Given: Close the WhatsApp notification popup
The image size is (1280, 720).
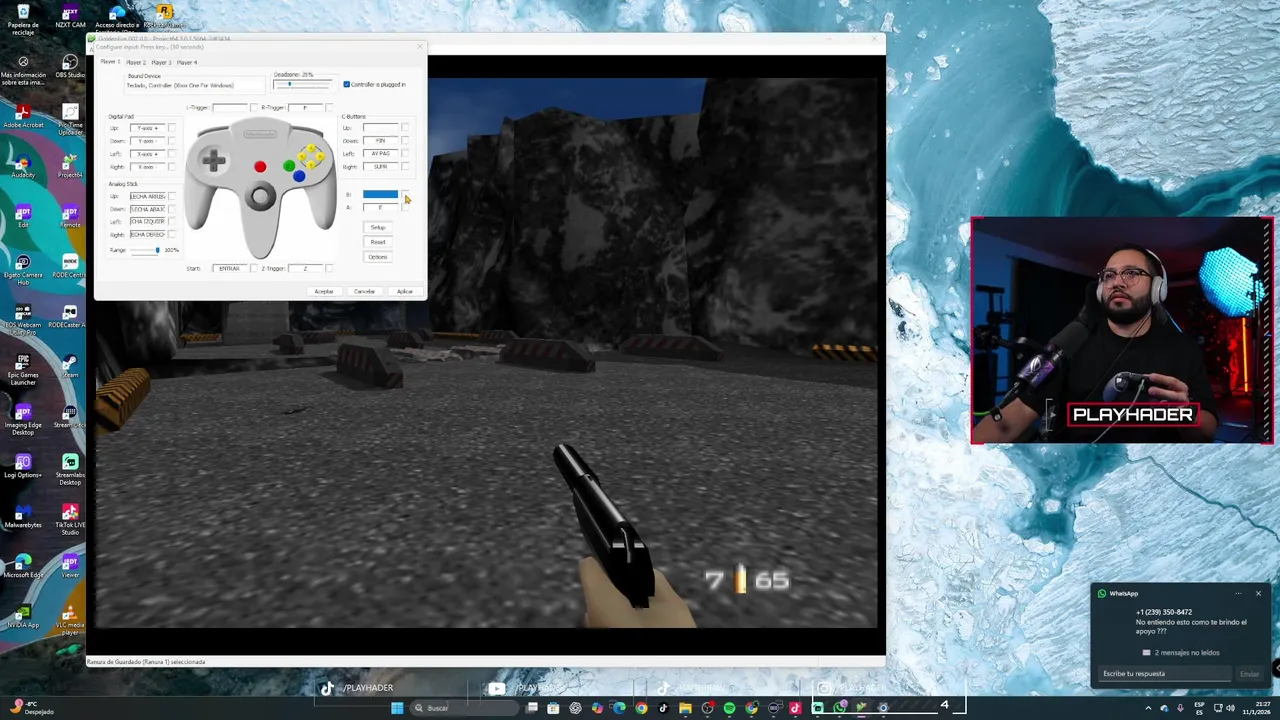Looking at the screenshot, I should (1258, 593).
